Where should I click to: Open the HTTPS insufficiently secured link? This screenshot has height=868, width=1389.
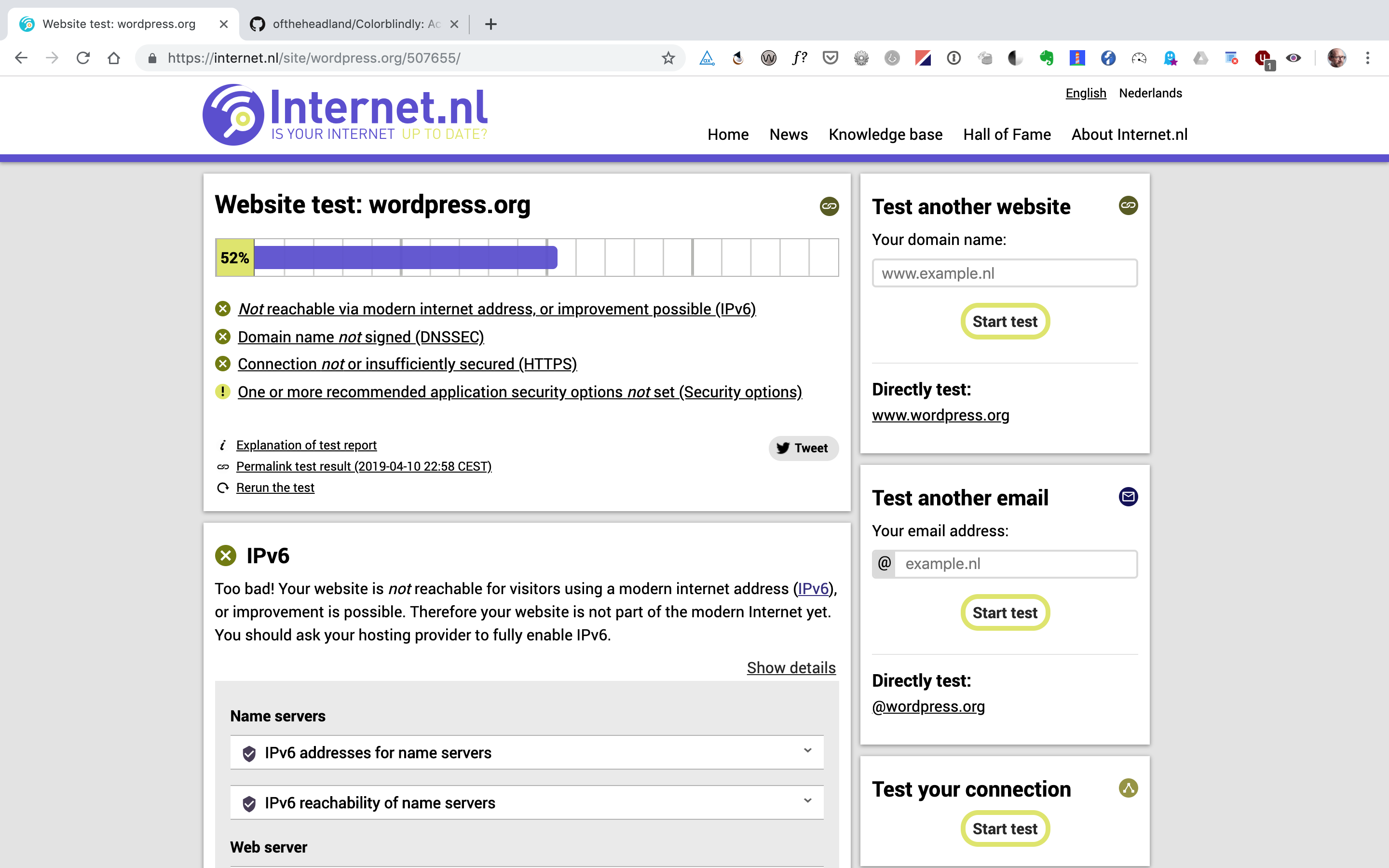pos(407,364)
